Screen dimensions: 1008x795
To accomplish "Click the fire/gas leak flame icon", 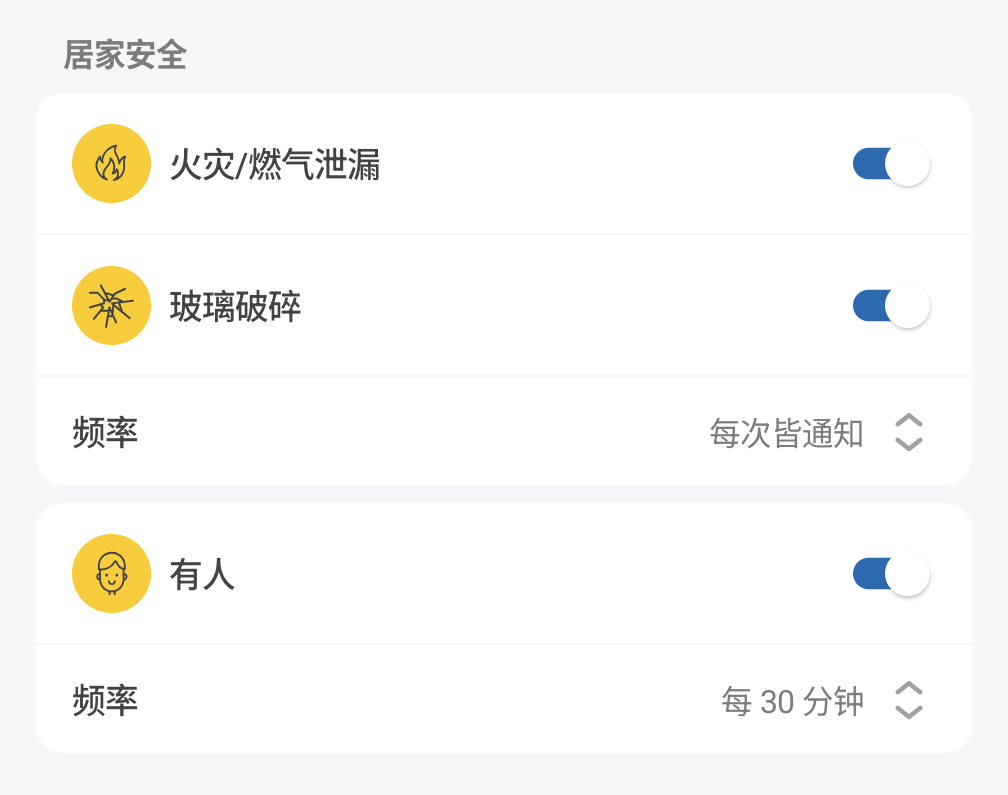I will click(111, 163).
